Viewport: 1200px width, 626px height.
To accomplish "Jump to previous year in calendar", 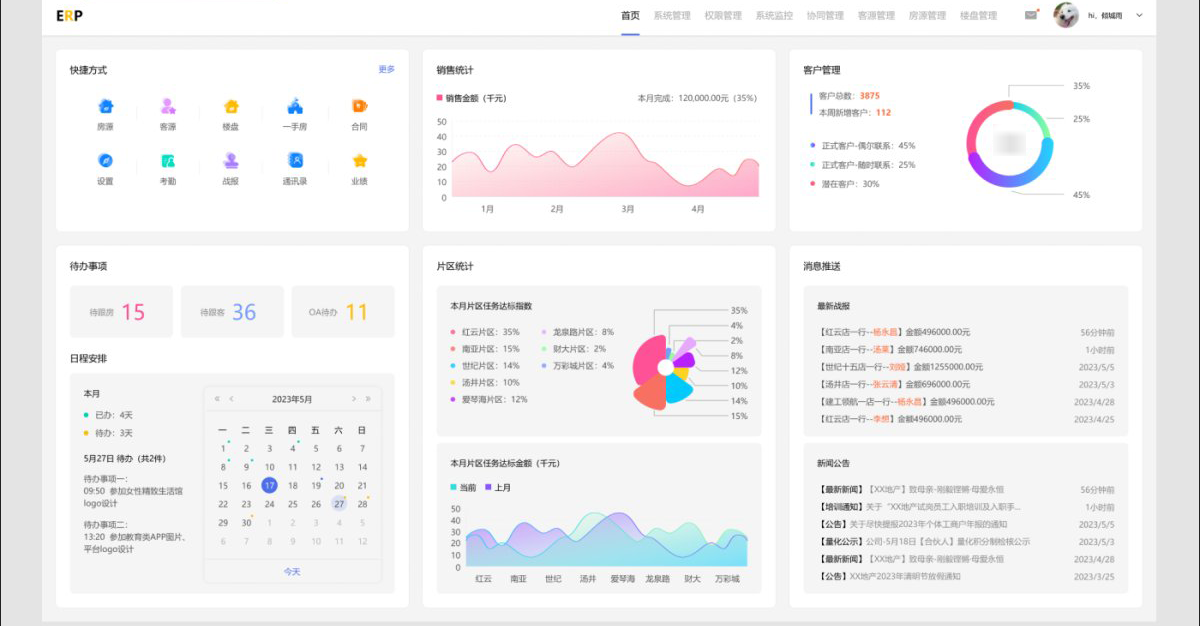I will click(217, 399).
